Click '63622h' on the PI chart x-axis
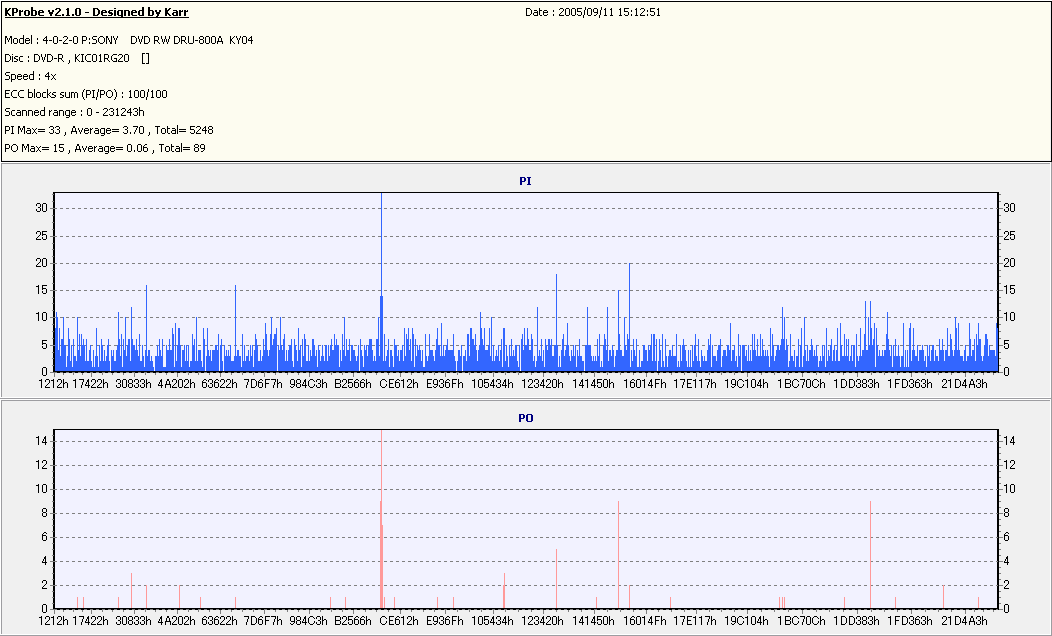Screen dimensions: 1052x636 pos(219,384)
